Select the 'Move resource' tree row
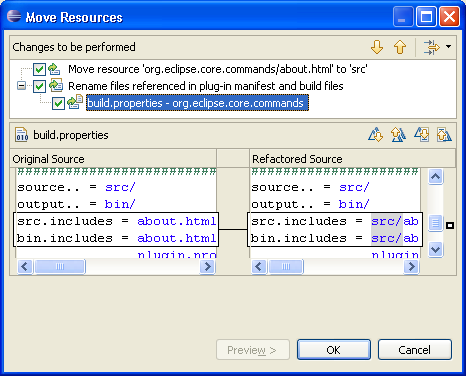 click(x=218, y=69)
